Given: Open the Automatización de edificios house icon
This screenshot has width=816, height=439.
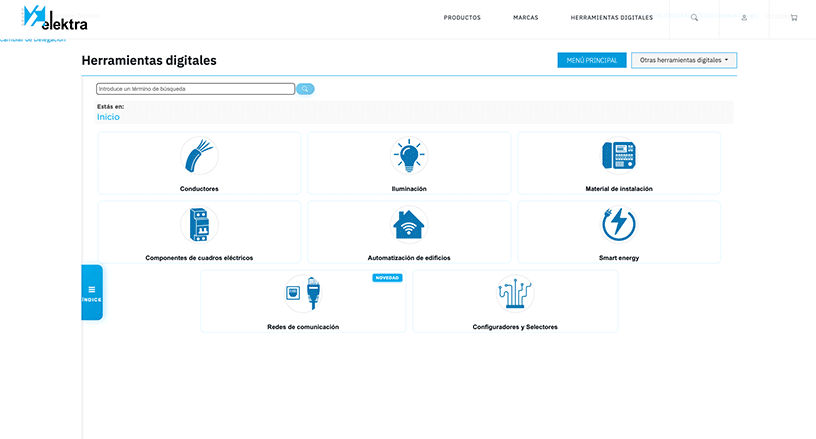Looking at the screenshot, I should tap(408, 225).
